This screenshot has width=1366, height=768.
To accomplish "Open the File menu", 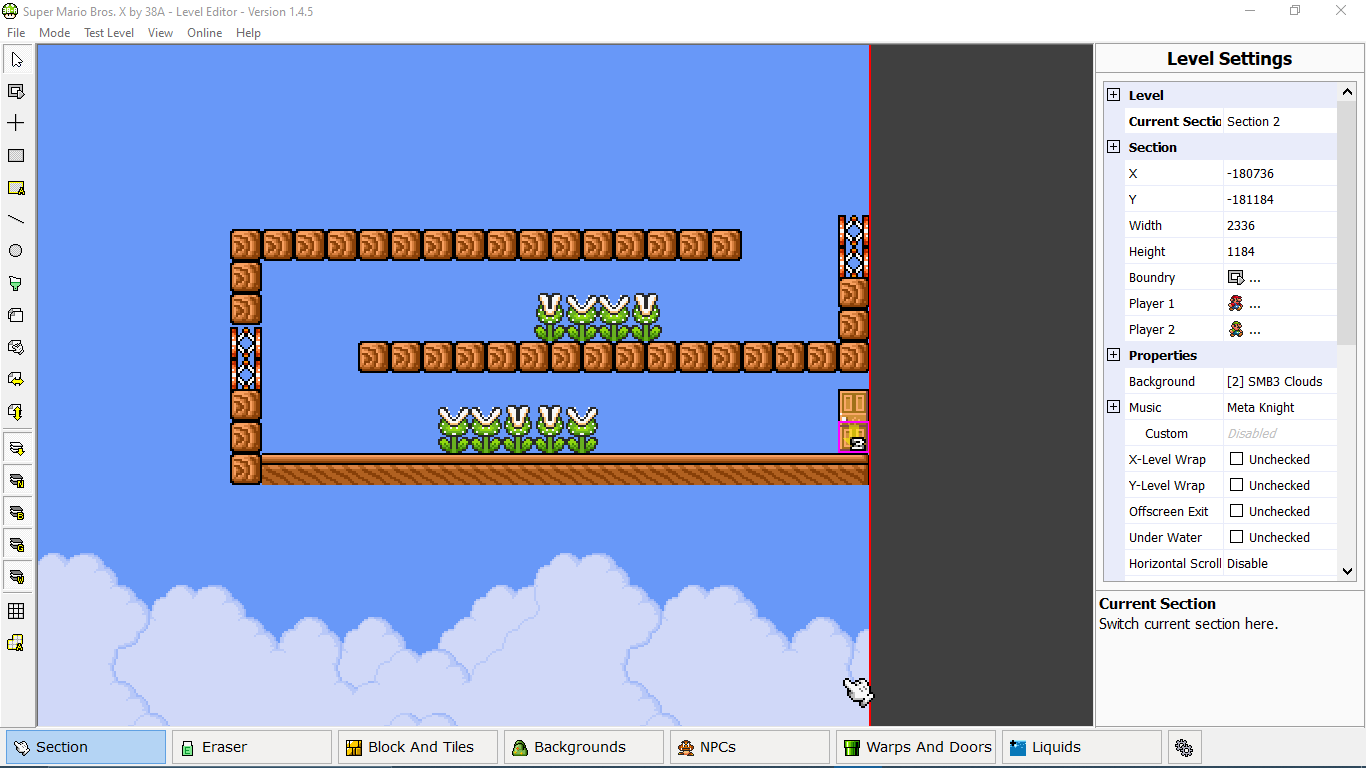I will (16, 33).
